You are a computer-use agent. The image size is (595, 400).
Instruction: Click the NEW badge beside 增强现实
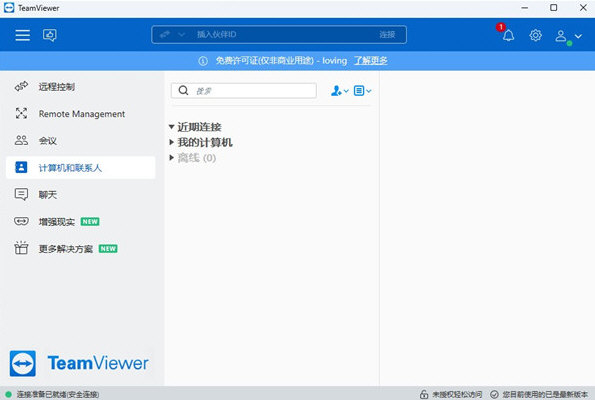click(x=90, y=222)
